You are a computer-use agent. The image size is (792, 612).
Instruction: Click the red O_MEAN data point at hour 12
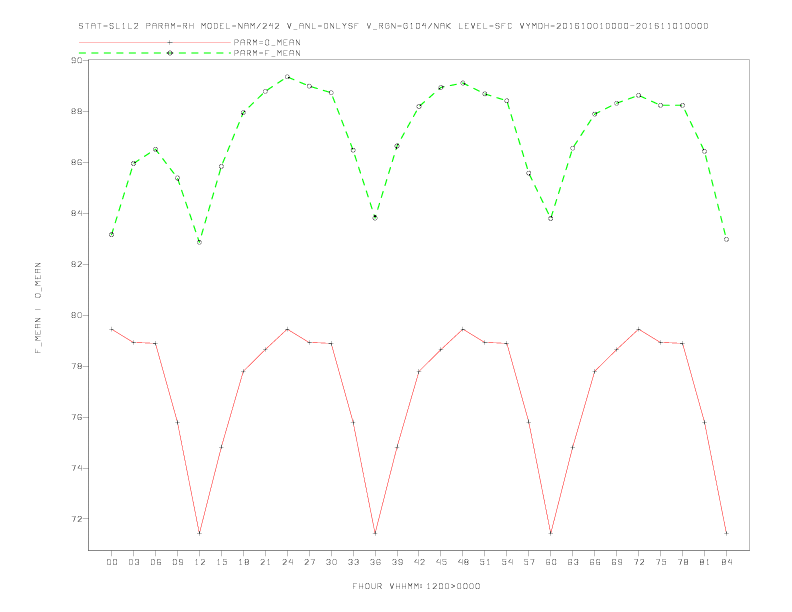[x=200, y=533]
